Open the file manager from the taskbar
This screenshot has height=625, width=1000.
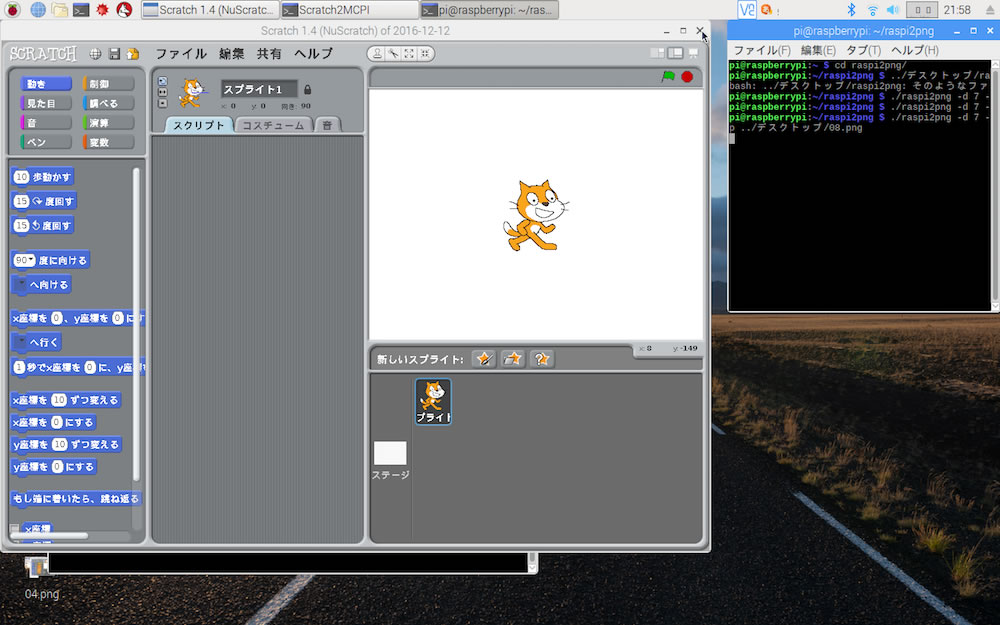coord(59,10)
